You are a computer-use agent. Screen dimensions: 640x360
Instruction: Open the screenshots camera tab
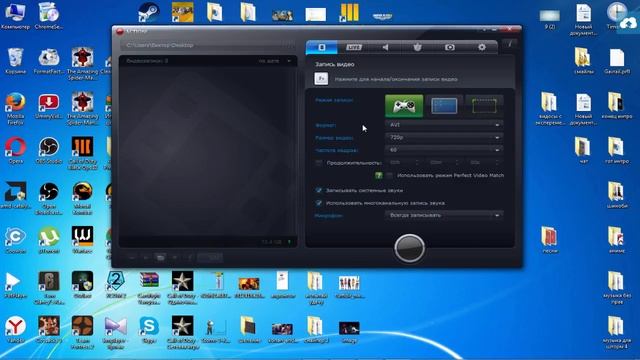[x=449, y=47]
